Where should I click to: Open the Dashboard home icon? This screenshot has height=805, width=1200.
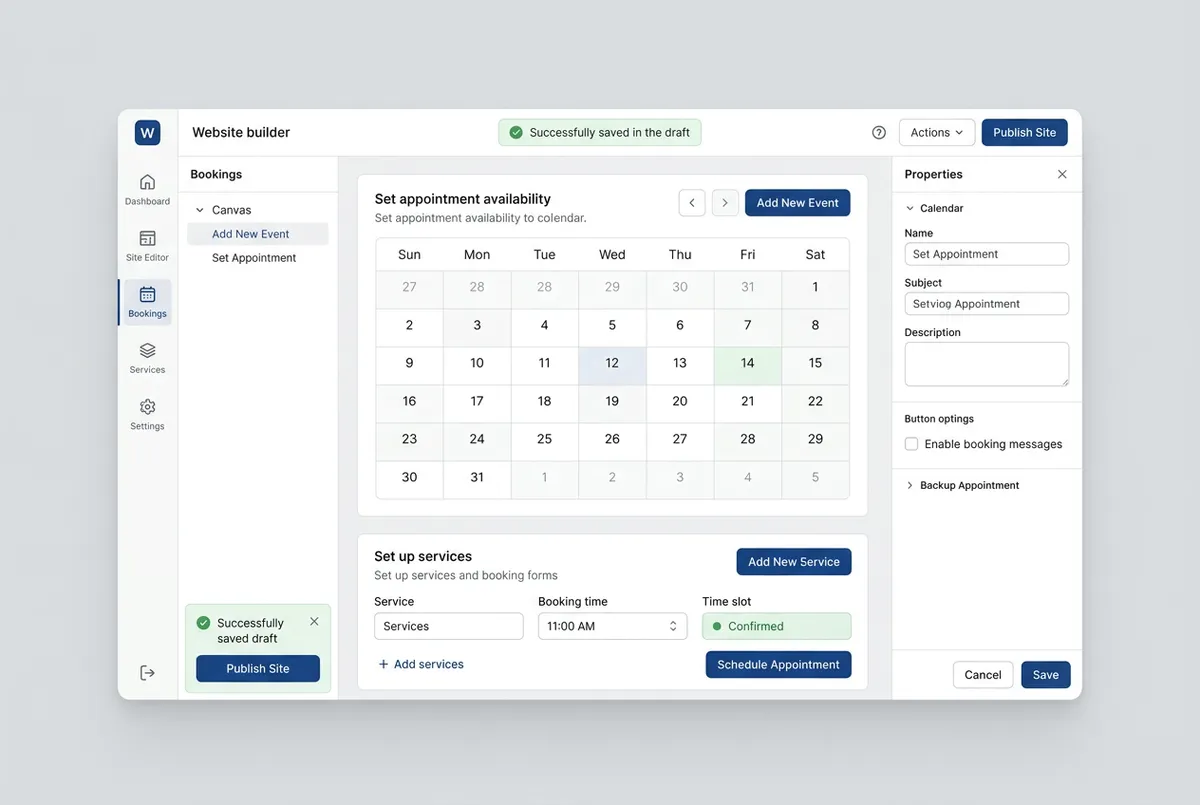tap(147, 182)
